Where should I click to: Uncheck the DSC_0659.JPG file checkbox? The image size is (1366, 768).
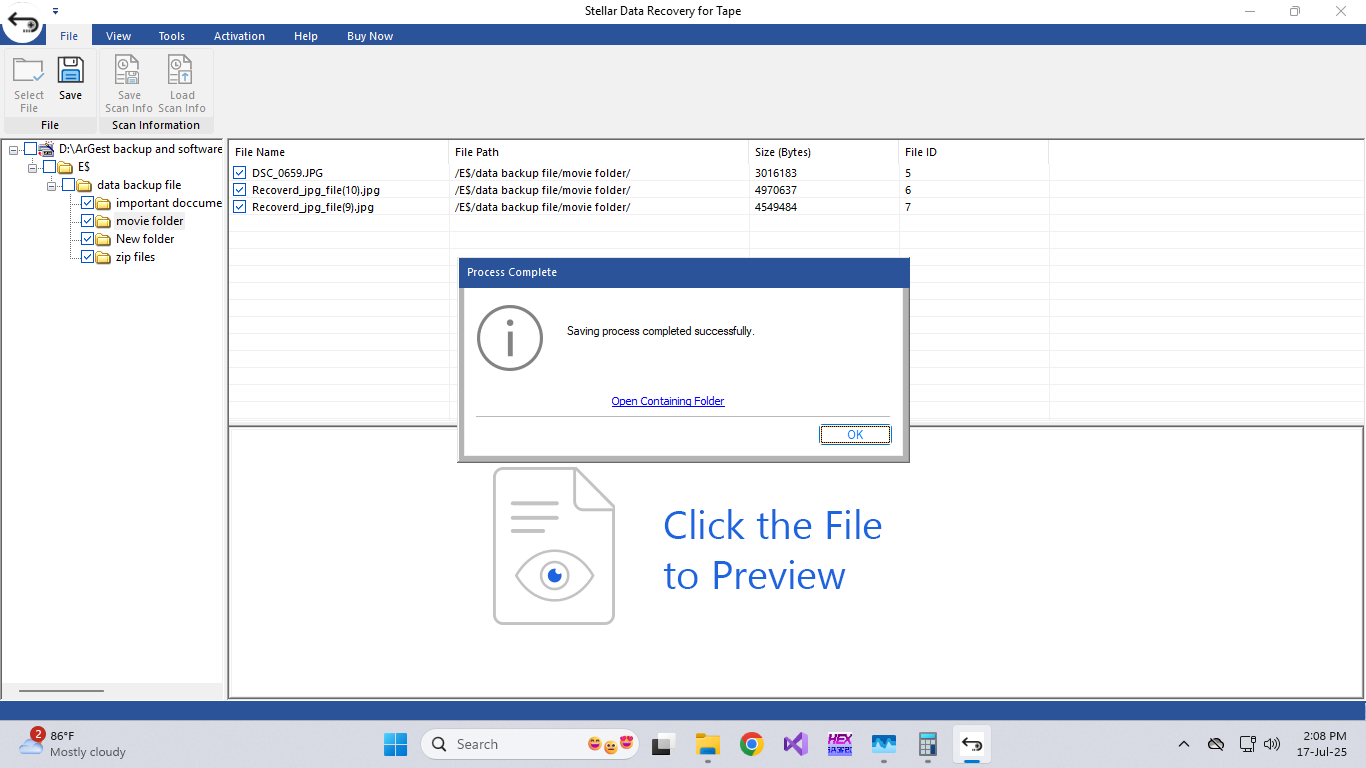click(239, 173)
